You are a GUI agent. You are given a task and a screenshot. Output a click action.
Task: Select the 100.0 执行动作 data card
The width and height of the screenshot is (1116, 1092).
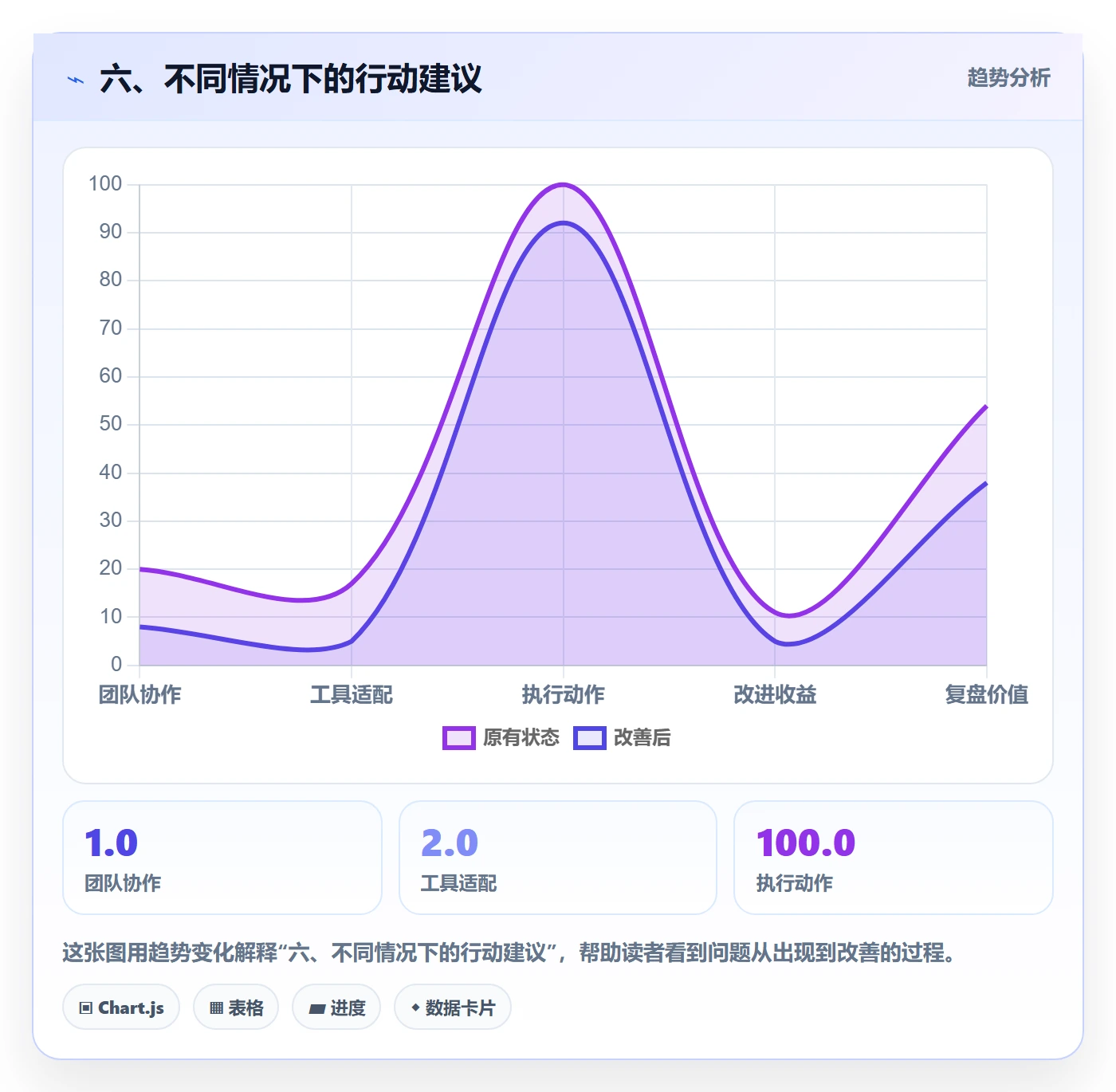point(894,858)
